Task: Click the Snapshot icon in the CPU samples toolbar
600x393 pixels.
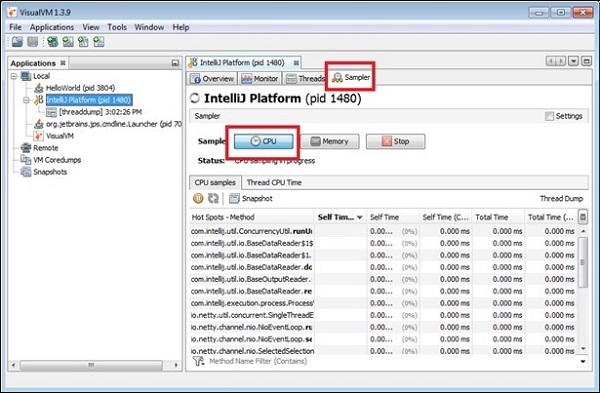Action: point(234,198)
